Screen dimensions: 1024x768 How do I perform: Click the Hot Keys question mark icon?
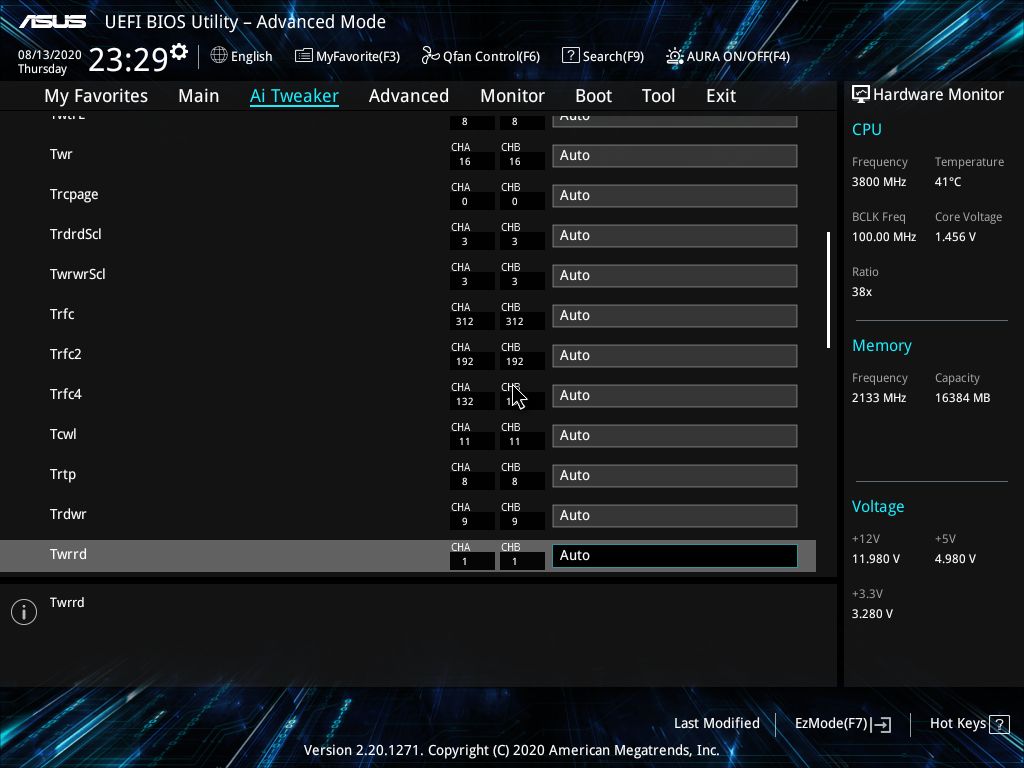(x=999, y=724)
